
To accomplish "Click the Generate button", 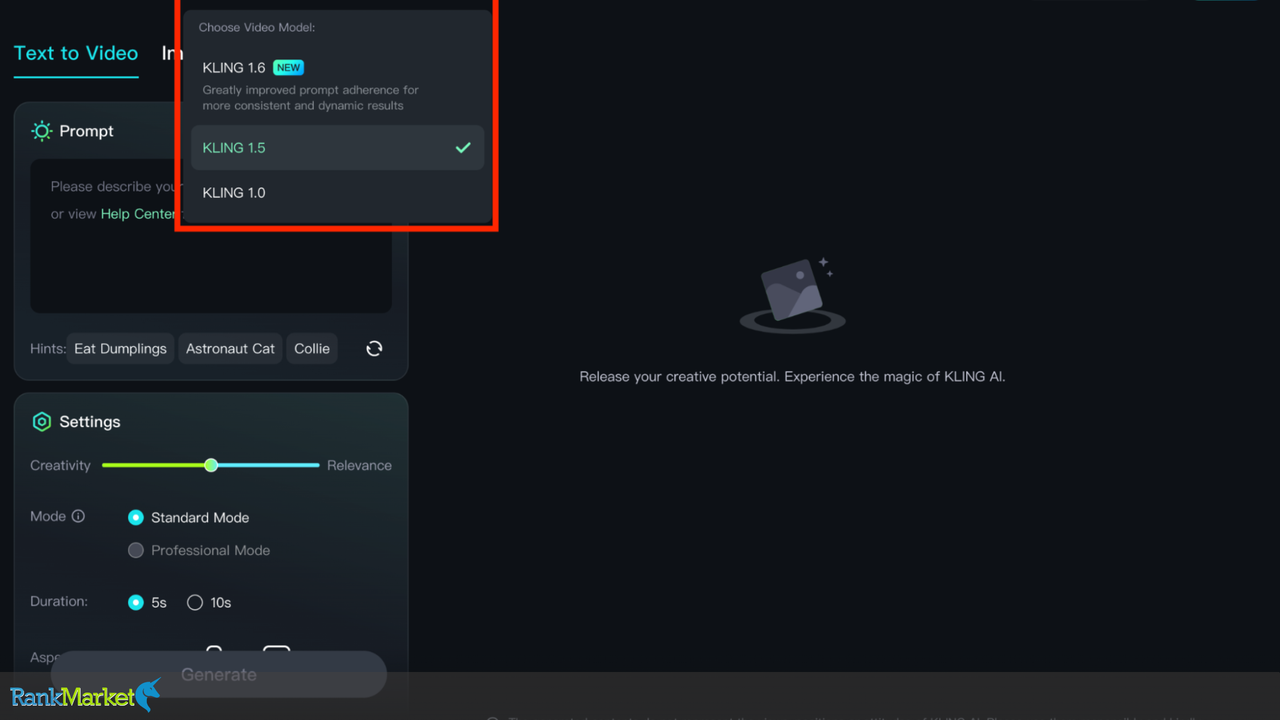I will [x=219, y=674].
